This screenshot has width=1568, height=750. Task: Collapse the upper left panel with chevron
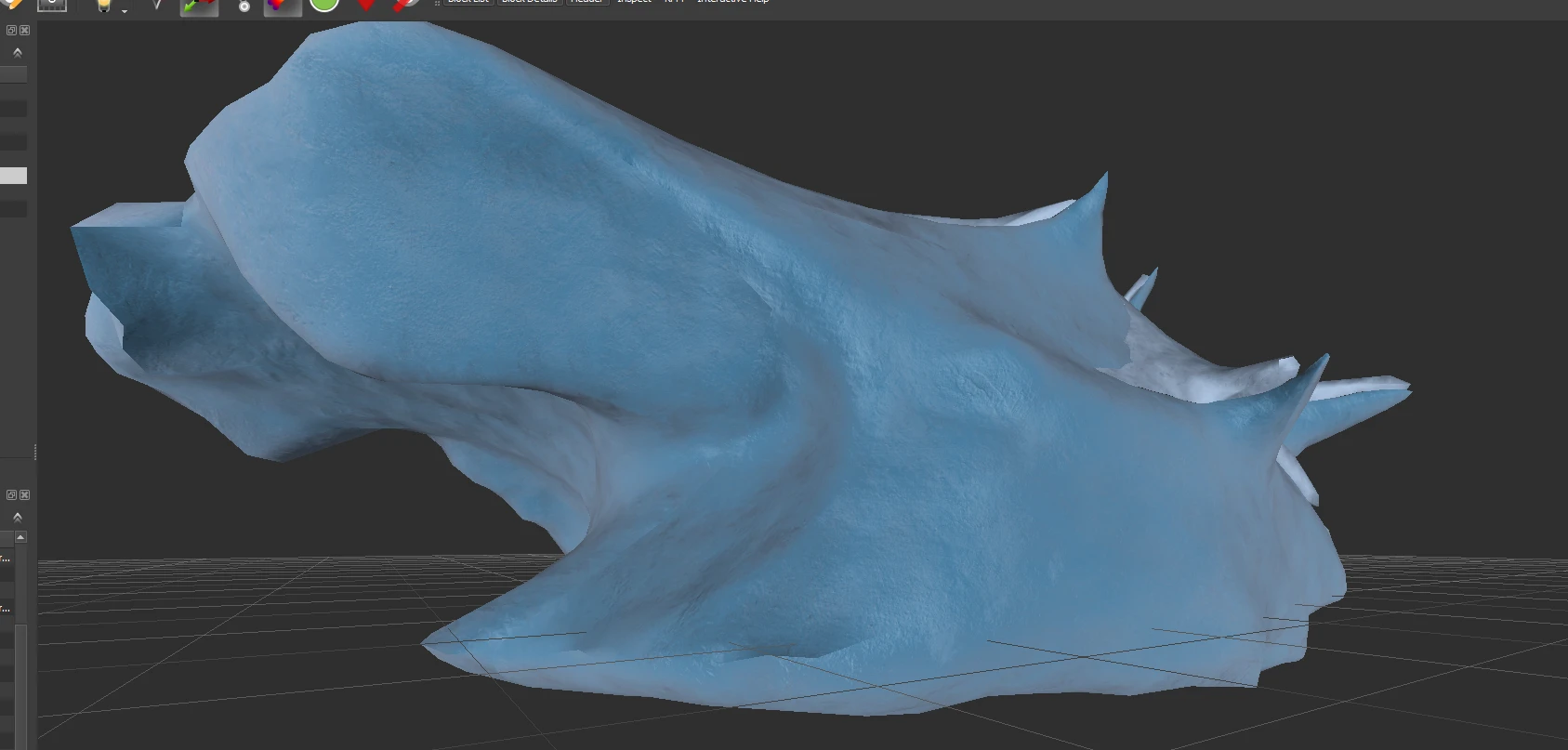[17, 53]
